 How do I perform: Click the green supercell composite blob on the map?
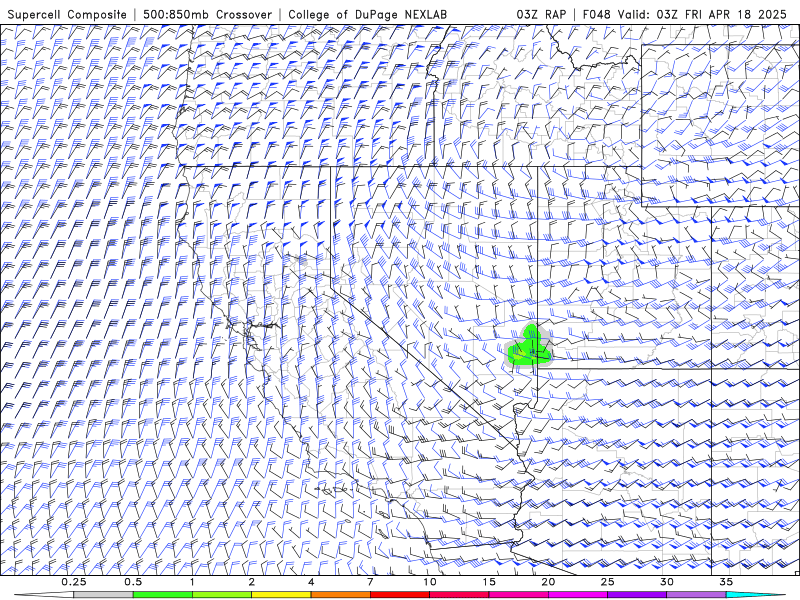pos(529,347)
